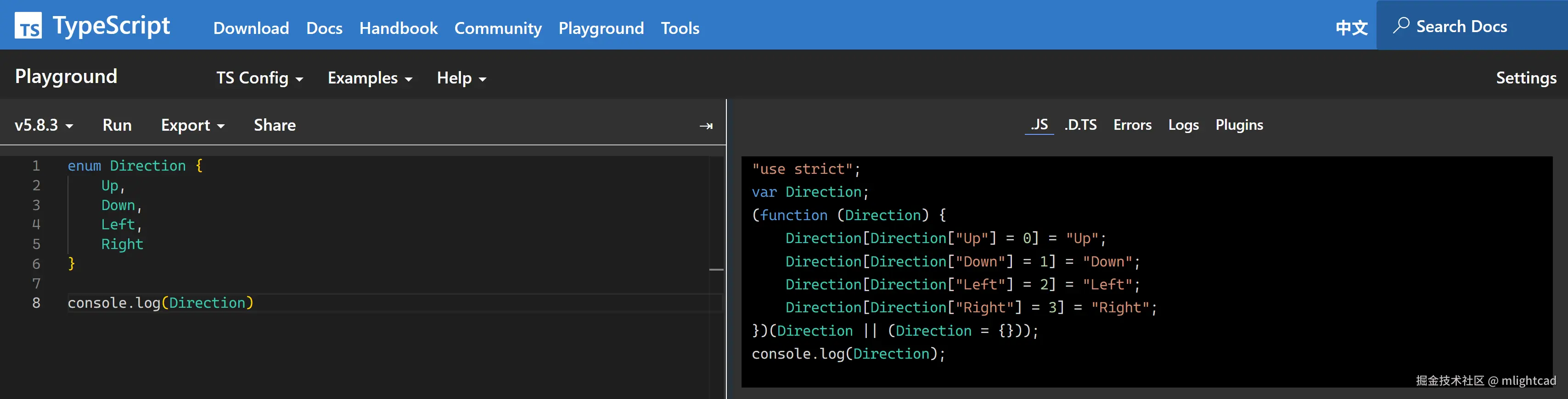Click the Share button
Viewport: 1568px width, 399px height.
coord(275,125)
